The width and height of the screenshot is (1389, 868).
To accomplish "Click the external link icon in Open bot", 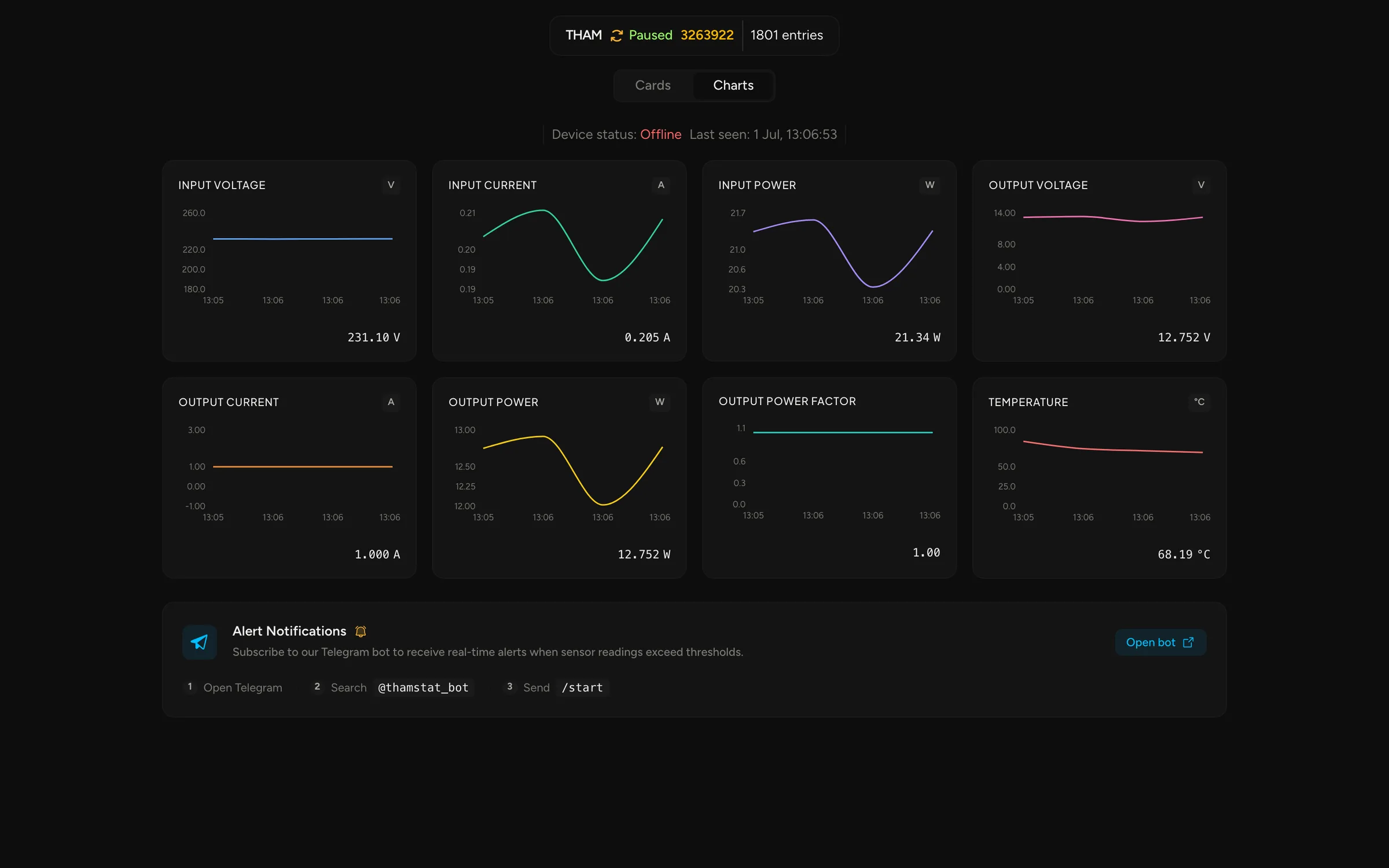I will (x=1188, y=642).
